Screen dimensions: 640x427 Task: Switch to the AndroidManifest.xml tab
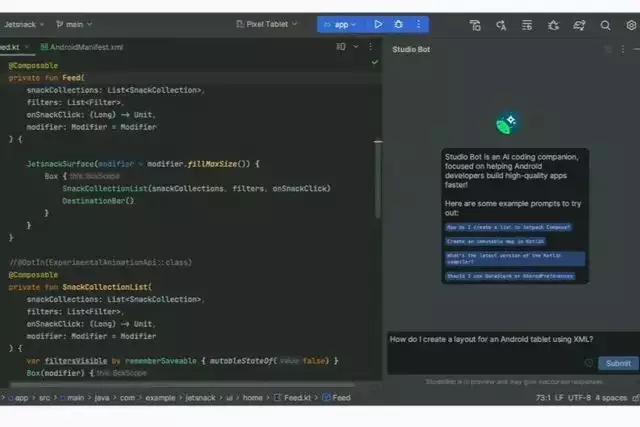pos(82,47)
